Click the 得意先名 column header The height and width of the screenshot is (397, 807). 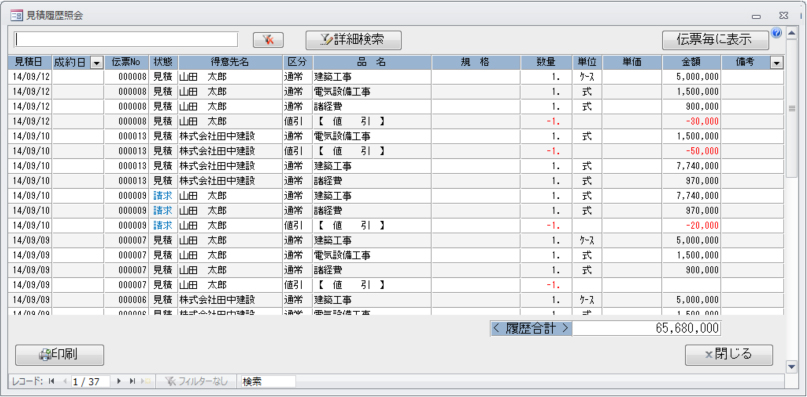tap(230, 62)
